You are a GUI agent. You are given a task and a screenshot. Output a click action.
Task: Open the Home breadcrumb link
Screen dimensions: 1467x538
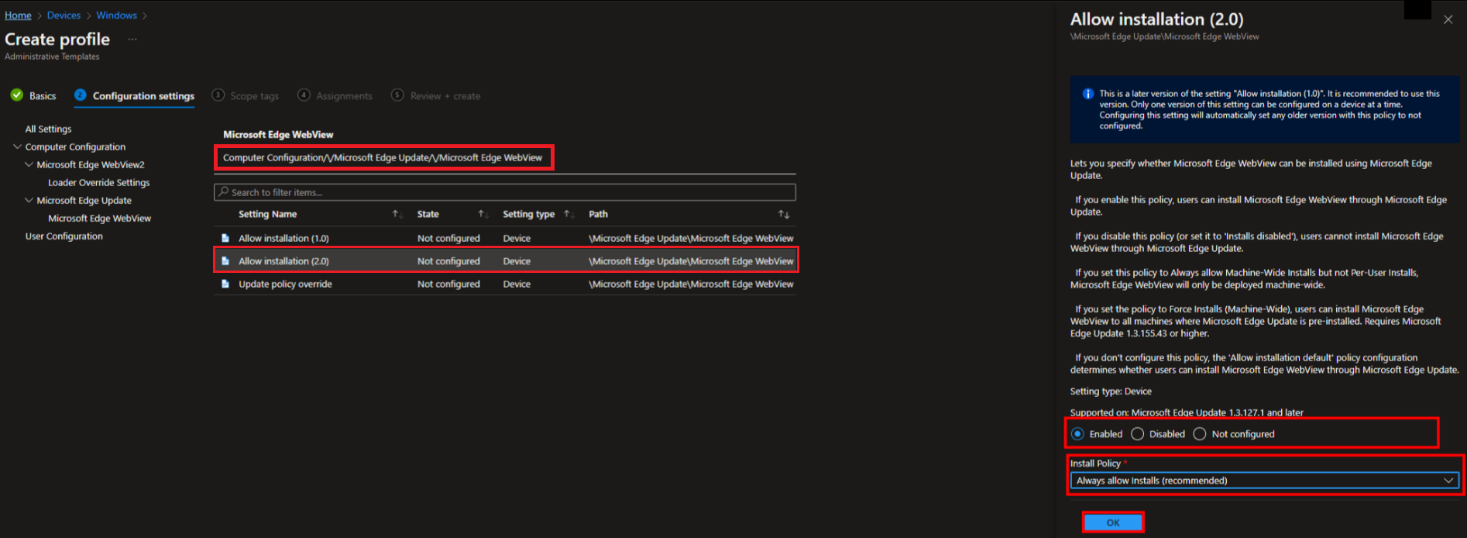(18, 16)
